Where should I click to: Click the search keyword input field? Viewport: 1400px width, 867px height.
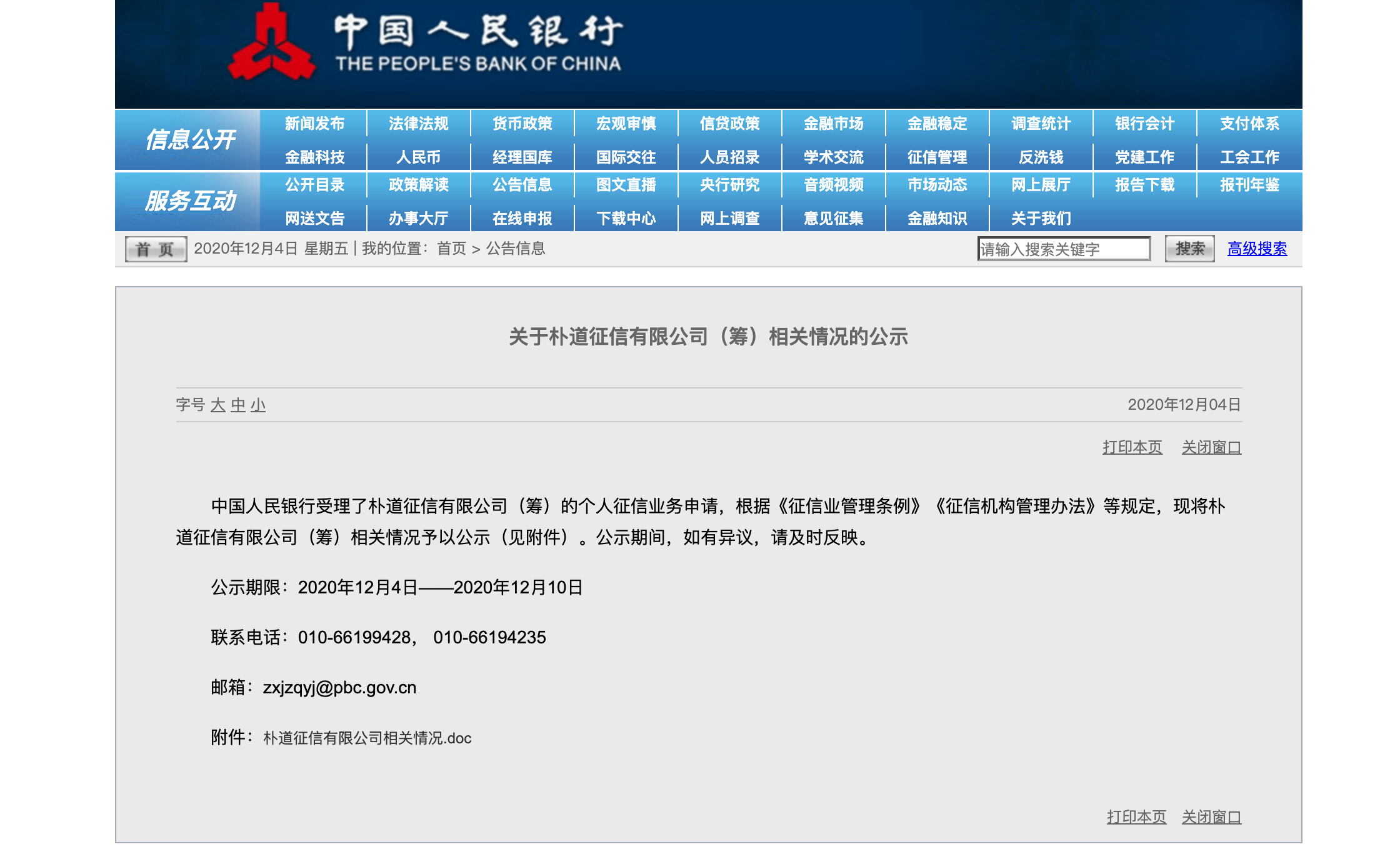tap(1063, 249)
